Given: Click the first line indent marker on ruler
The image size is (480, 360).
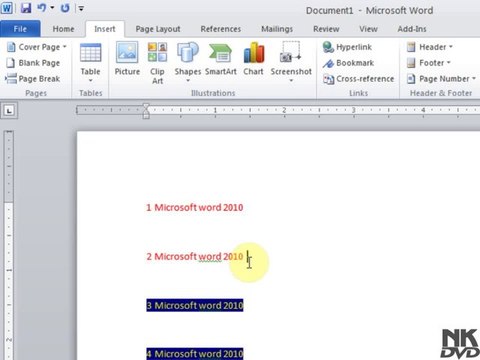Looking at the screenshot, I should click(x=146, y=107).
